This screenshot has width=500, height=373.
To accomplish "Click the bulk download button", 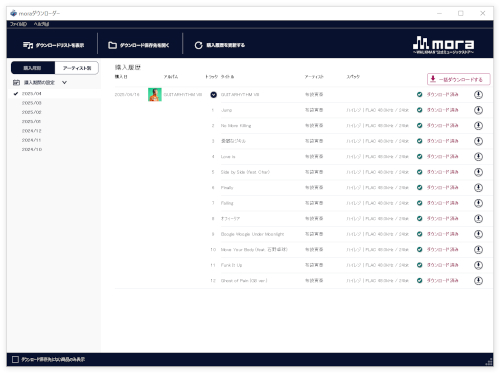I will tap(459, 79).
